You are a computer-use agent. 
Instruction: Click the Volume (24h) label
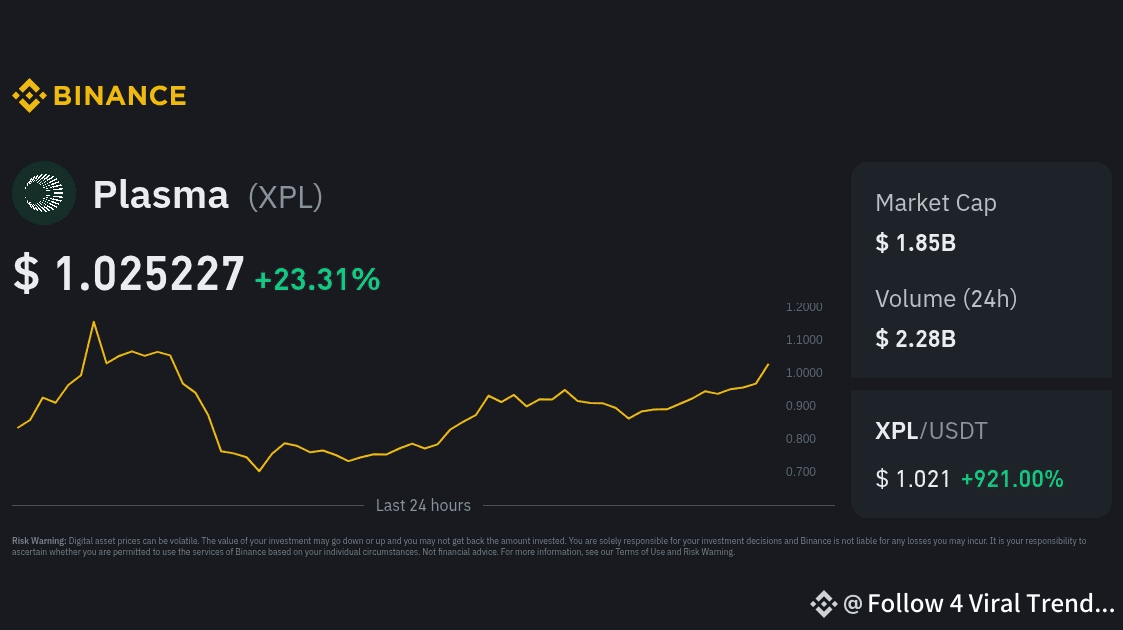tap(946, 299)
